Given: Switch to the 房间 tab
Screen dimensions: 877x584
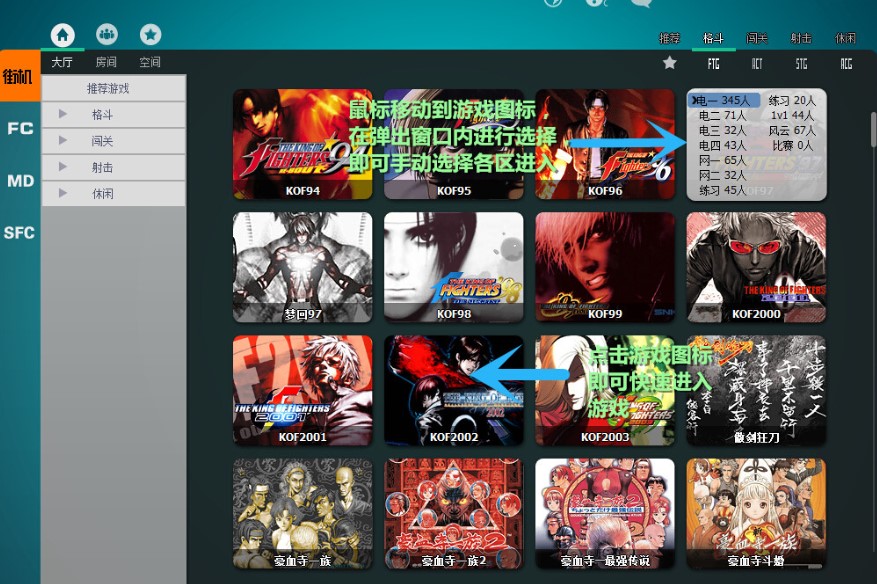Looking at the screenshot, I should (106, 62).
